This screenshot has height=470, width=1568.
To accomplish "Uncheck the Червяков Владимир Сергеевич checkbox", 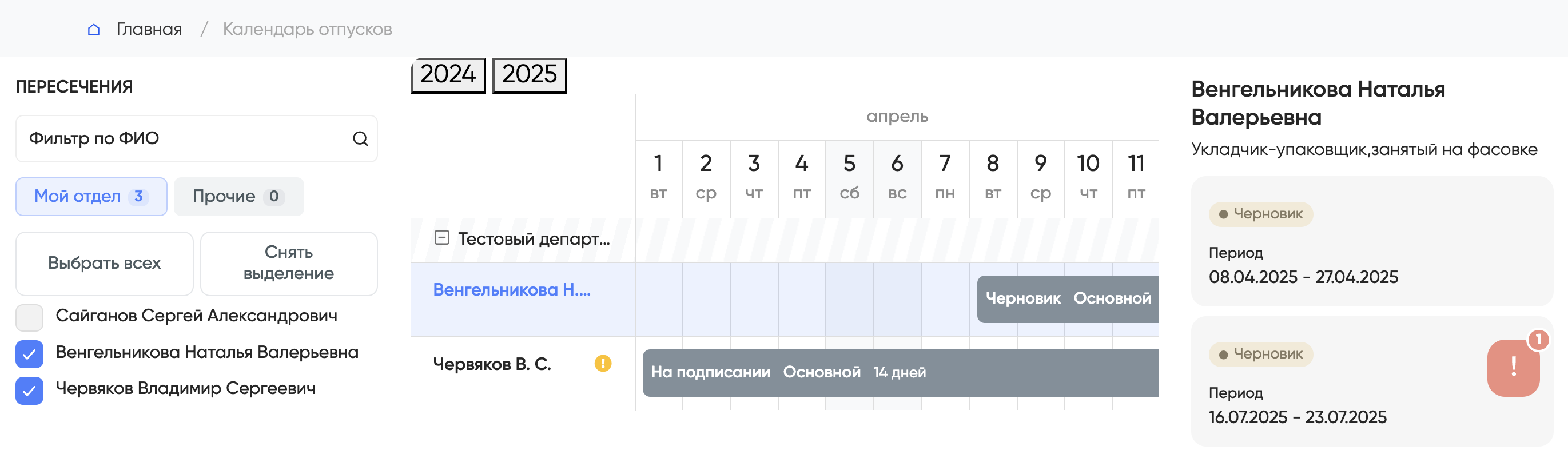I will (x=29, y=391).
